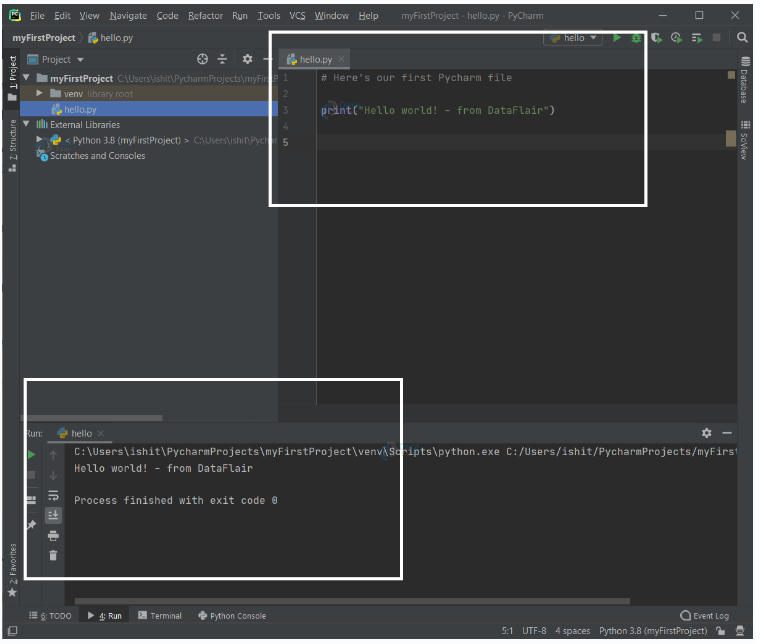Collapse the External Libraries node
This screenshot has height=644, width=769.
pyautogui.click(x=26, y=124)
